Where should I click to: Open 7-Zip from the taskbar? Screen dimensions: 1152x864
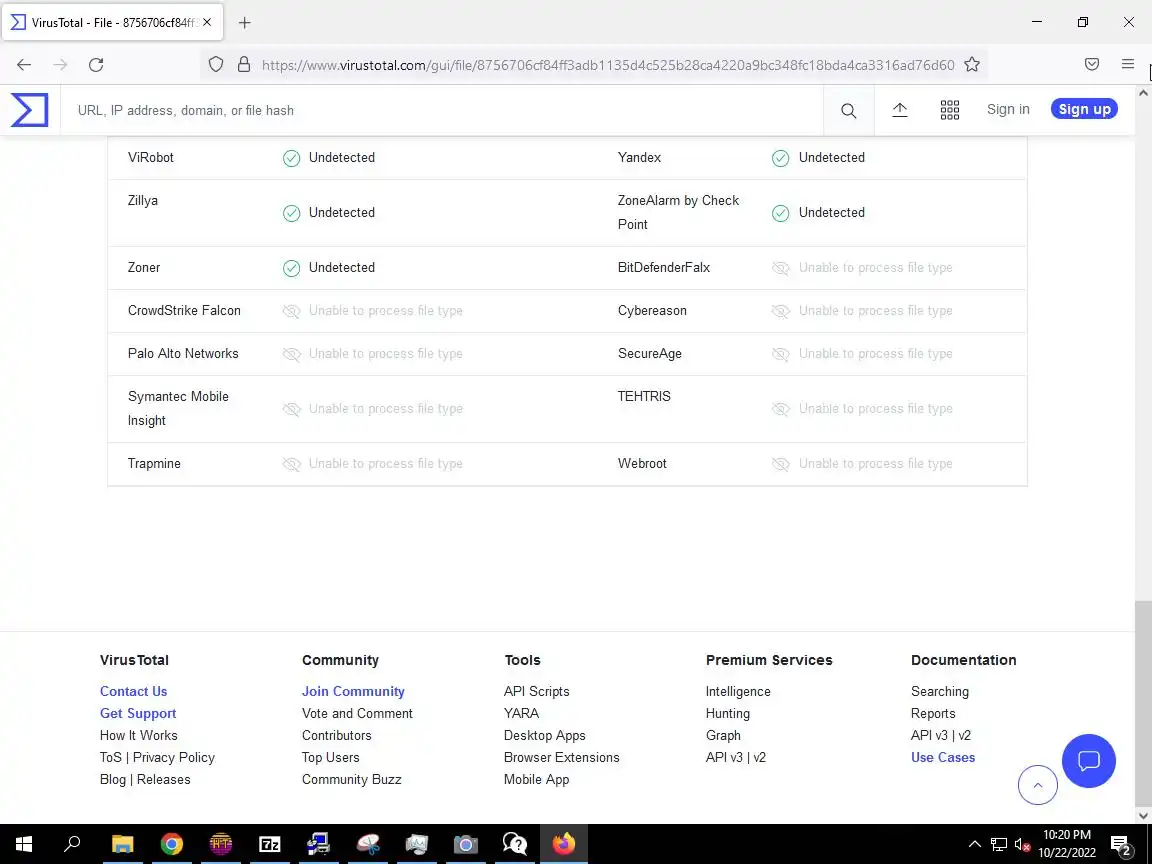[x=270, y=844]
